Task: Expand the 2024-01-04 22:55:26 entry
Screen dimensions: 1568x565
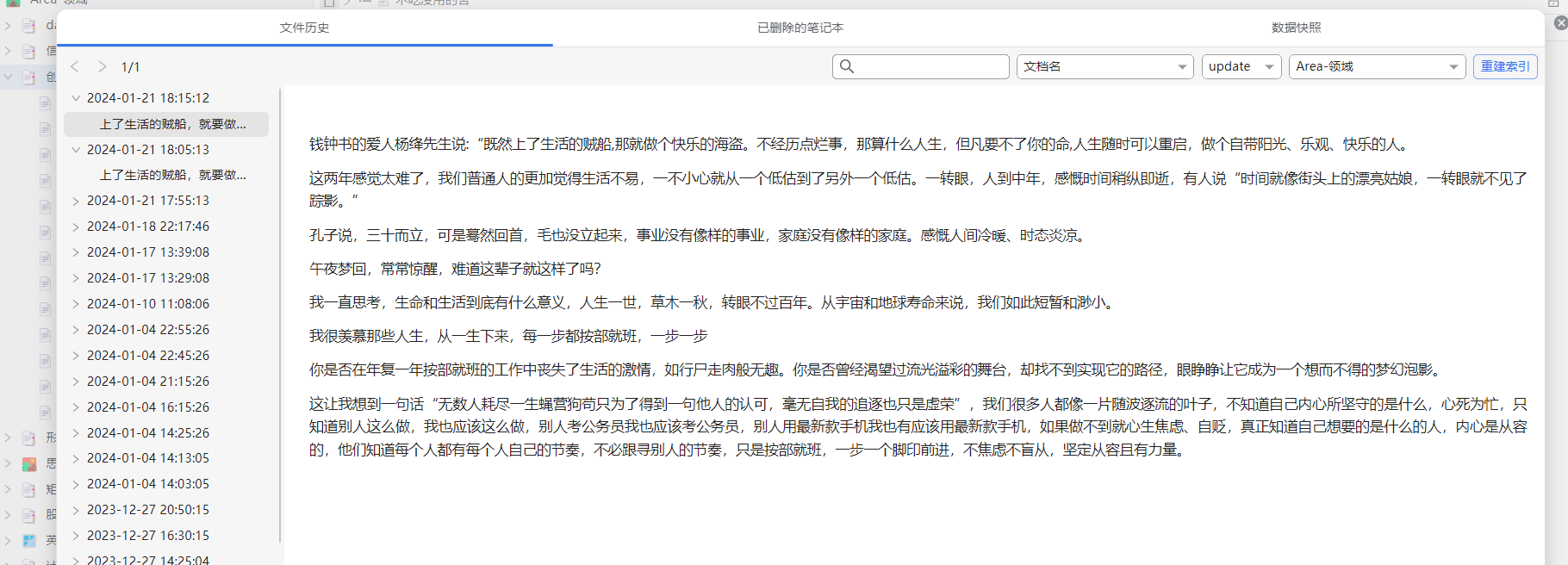Action: tap(76, 330)
